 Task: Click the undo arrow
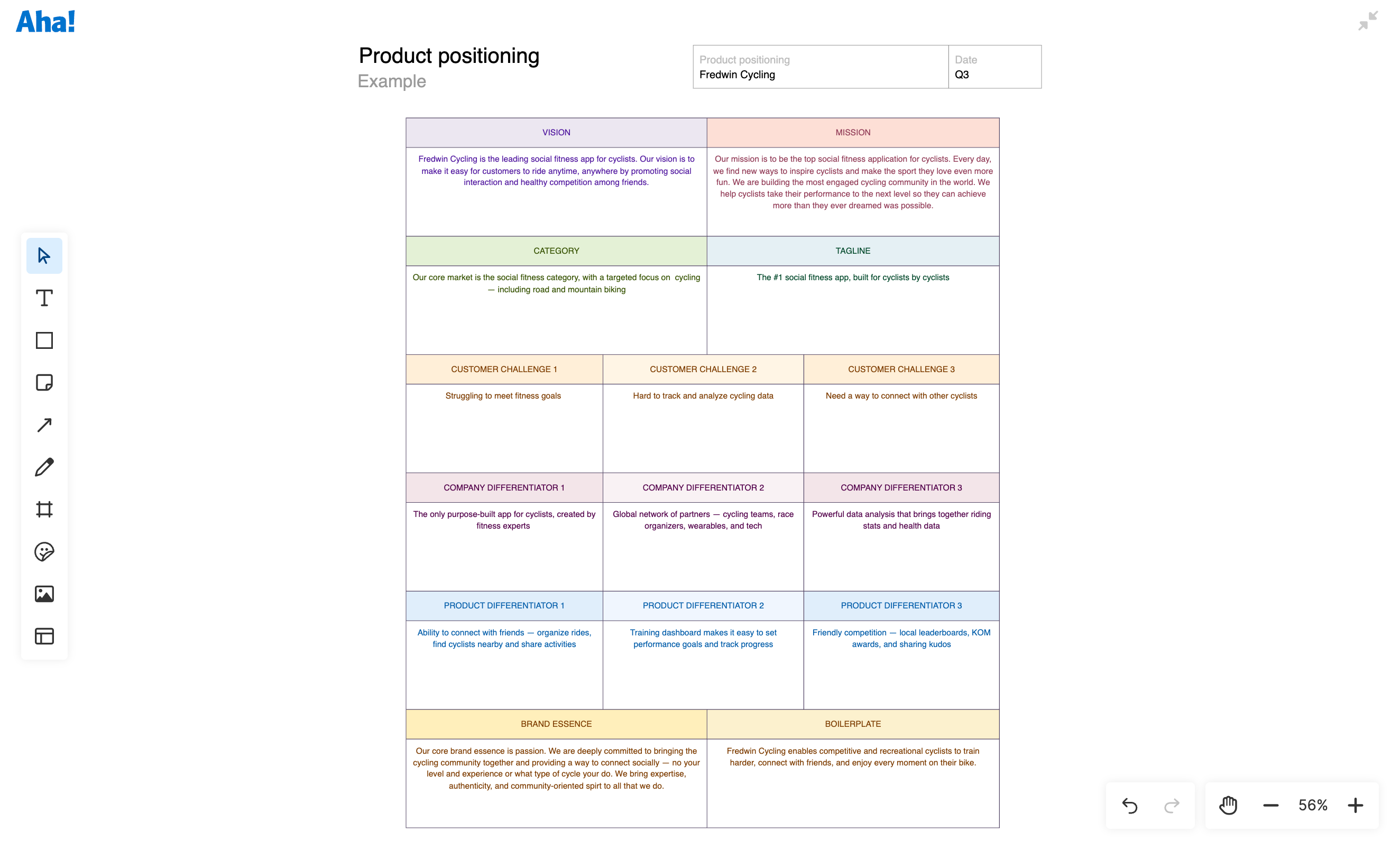(1131, 805)
